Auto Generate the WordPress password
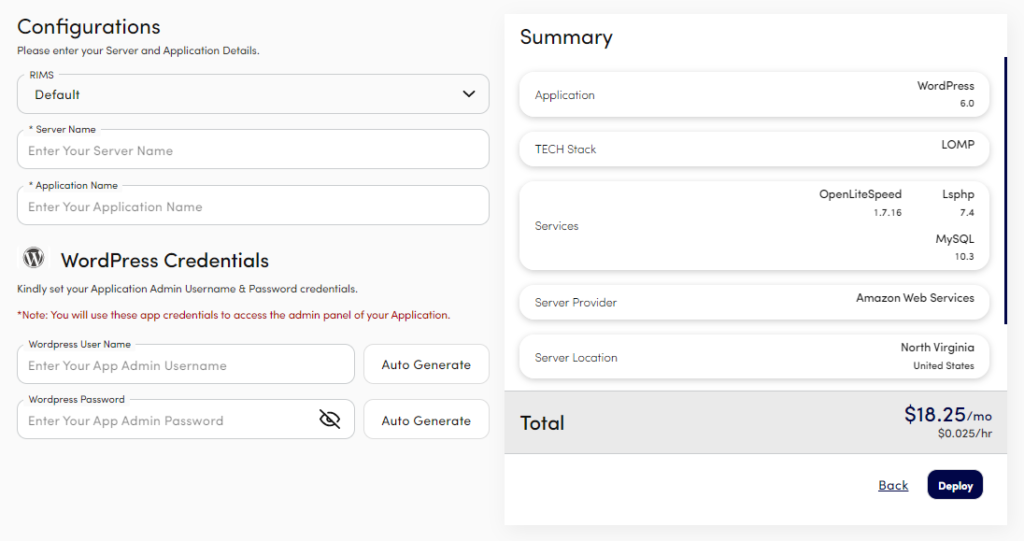The height and width of the screenshot is (541, 1024). coord(426,420)
